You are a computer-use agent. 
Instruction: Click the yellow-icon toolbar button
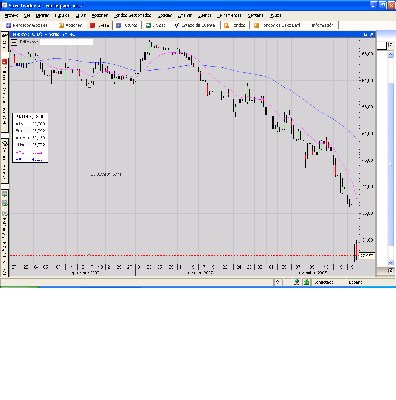tap(277, 25)
